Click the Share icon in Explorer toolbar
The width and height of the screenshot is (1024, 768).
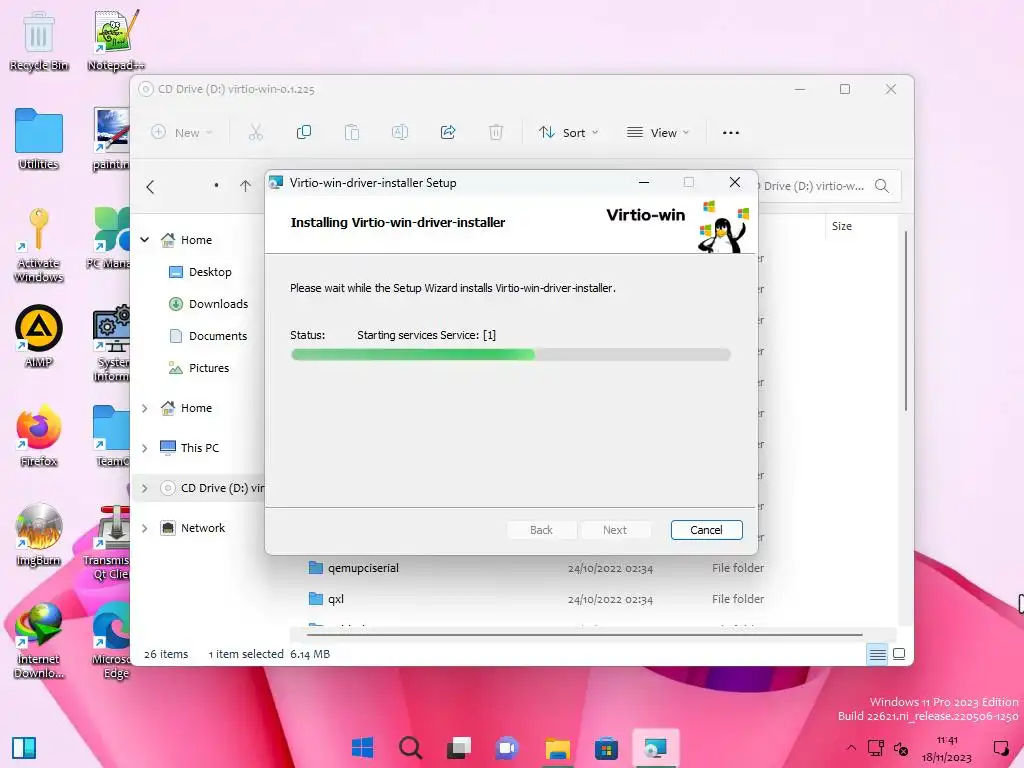point(448,133)
